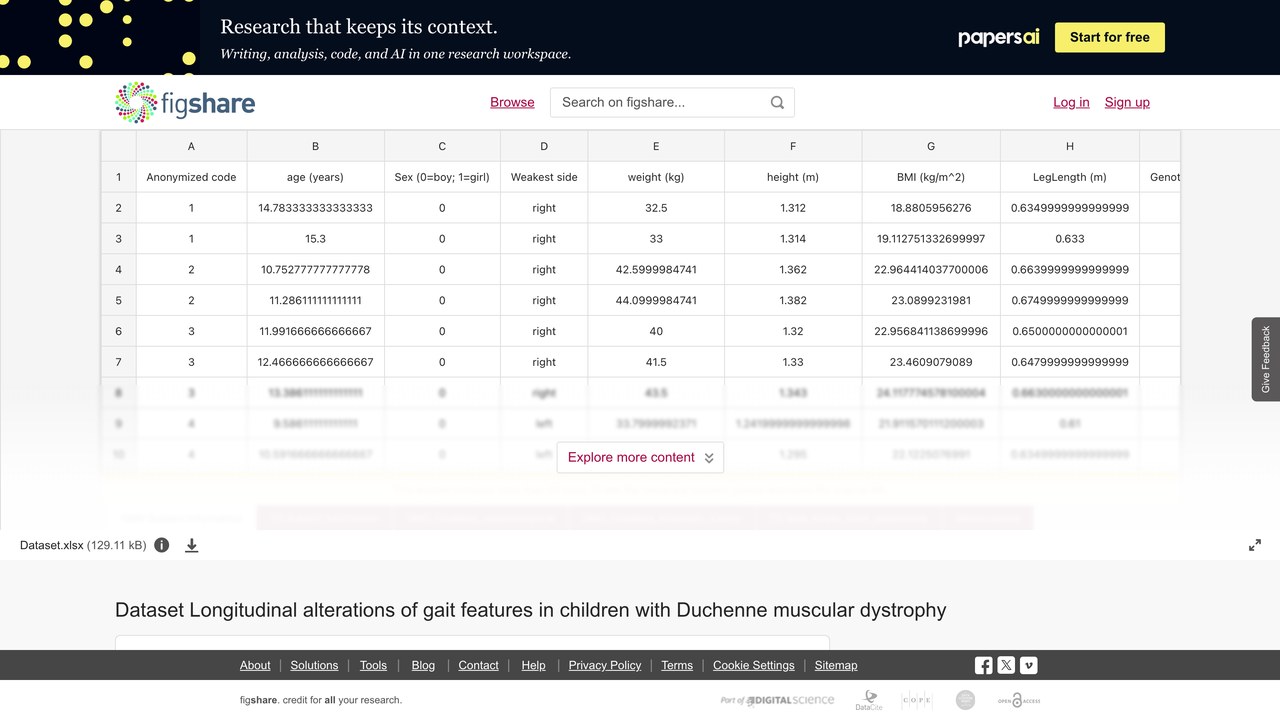Viewport: 1280px width, 720px height.
Task: Expand viewer to fullscreen
Action: click(1255, 545)
